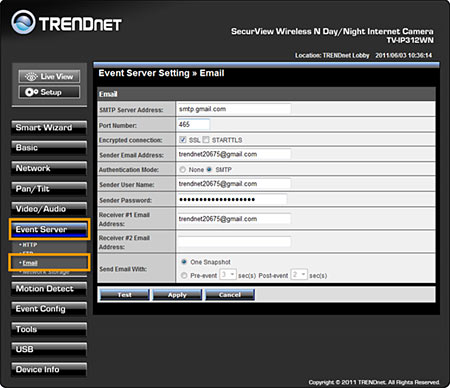
Task: Click the Test button
Action: (125, 295)
